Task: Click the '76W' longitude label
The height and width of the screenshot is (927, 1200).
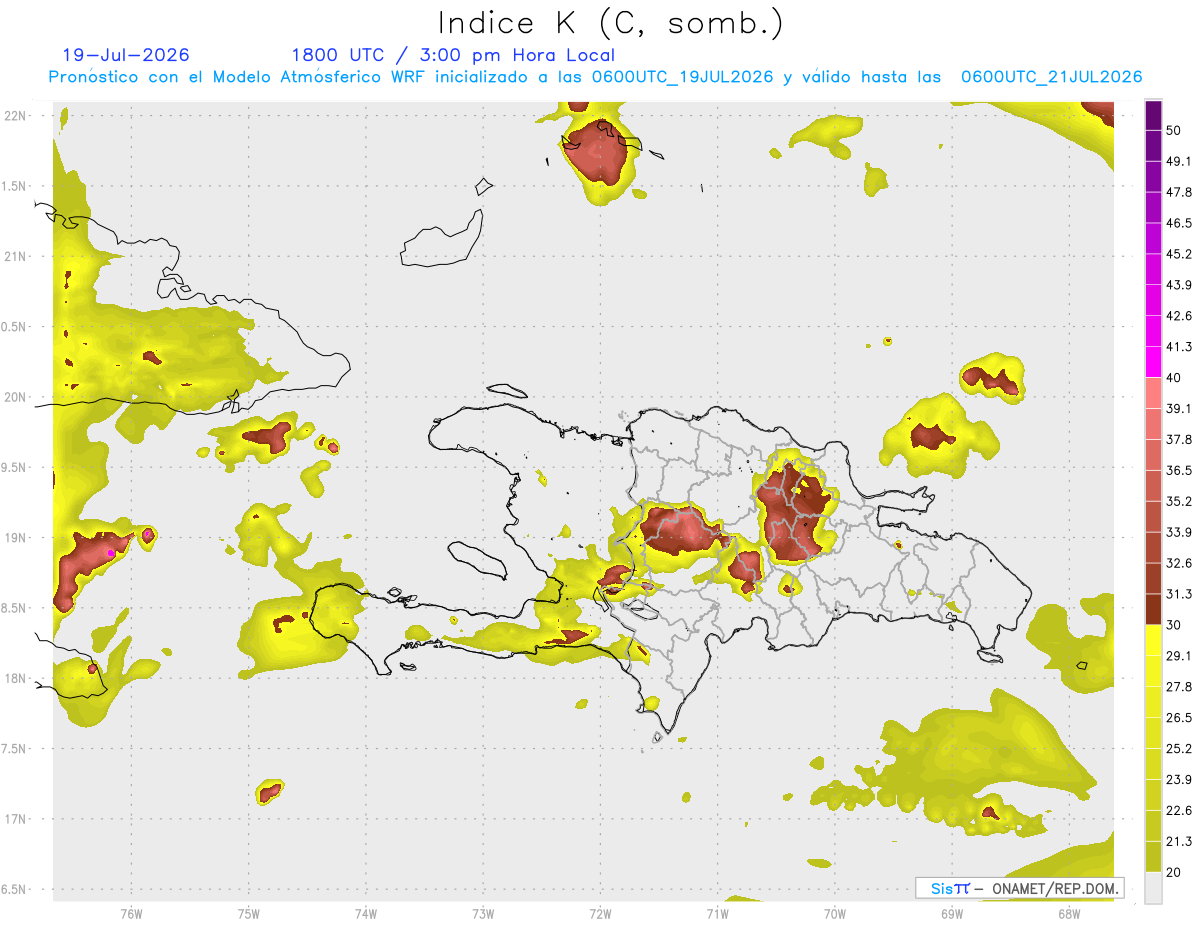Action: coord(131,914)
